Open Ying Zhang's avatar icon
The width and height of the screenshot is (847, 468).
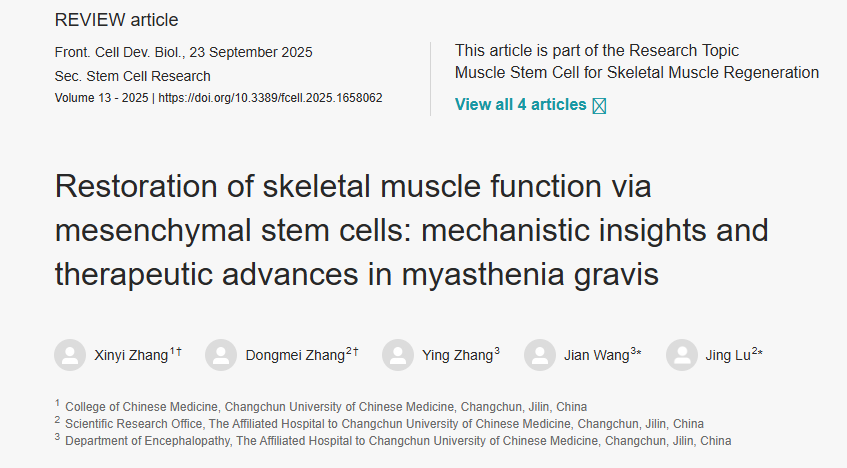[398, 355]
